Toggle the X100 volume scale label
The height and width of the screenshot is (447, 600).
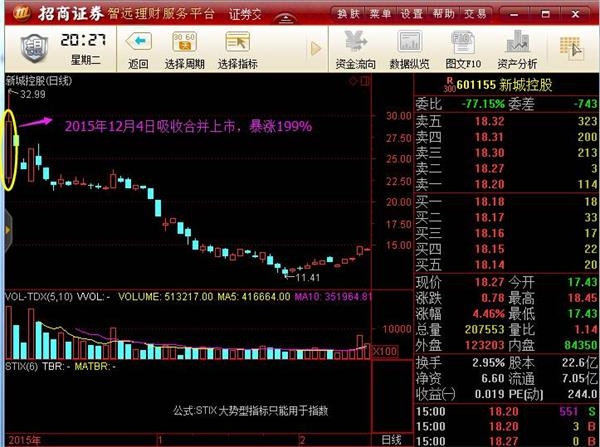pos(385,351)
